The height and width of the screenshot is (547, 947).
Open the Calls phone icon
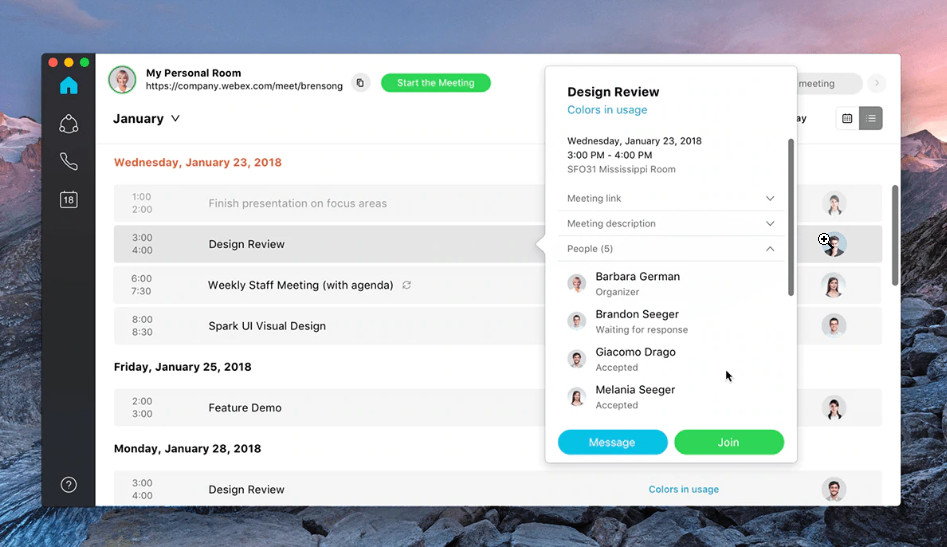coord(69,161)
